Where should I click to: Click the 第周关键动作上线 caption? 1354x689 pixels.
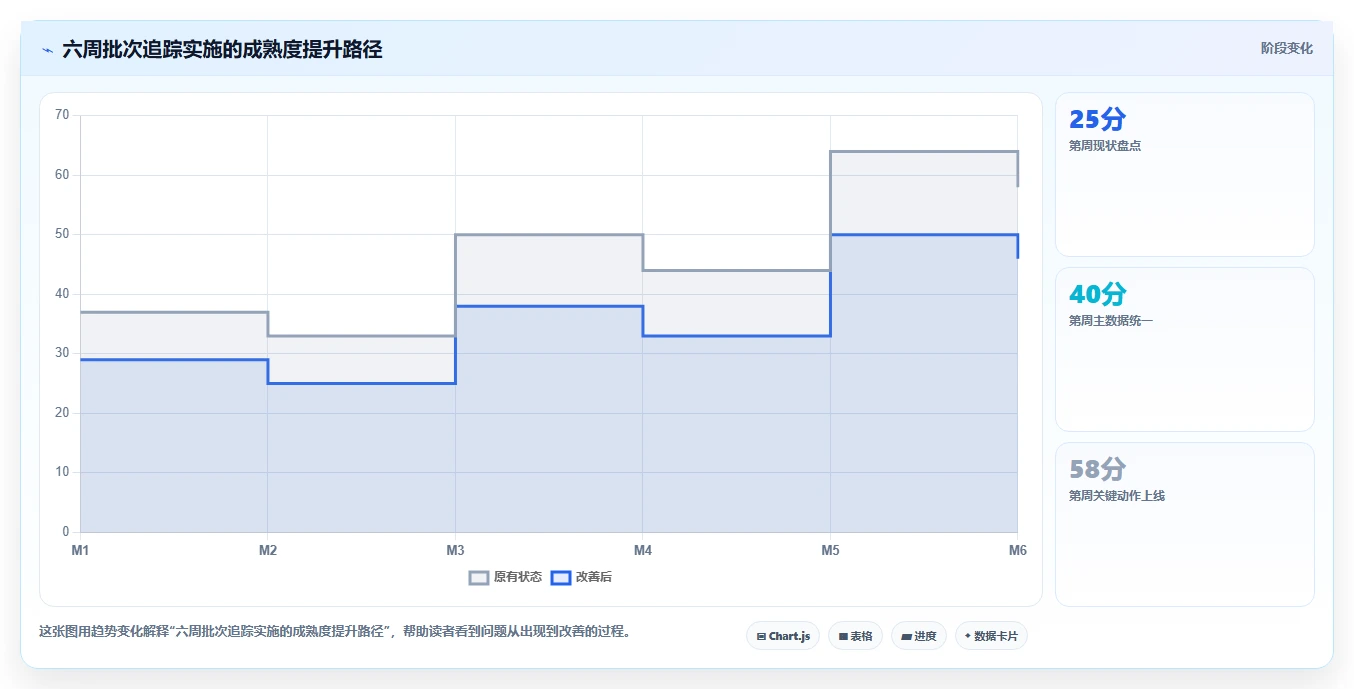(x=1117, y=496)
